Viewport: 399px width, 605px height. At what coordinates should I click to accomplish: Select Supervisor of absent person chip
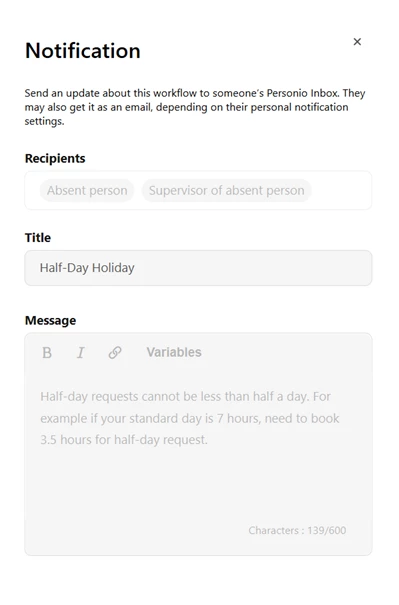[x=227, y=191]
